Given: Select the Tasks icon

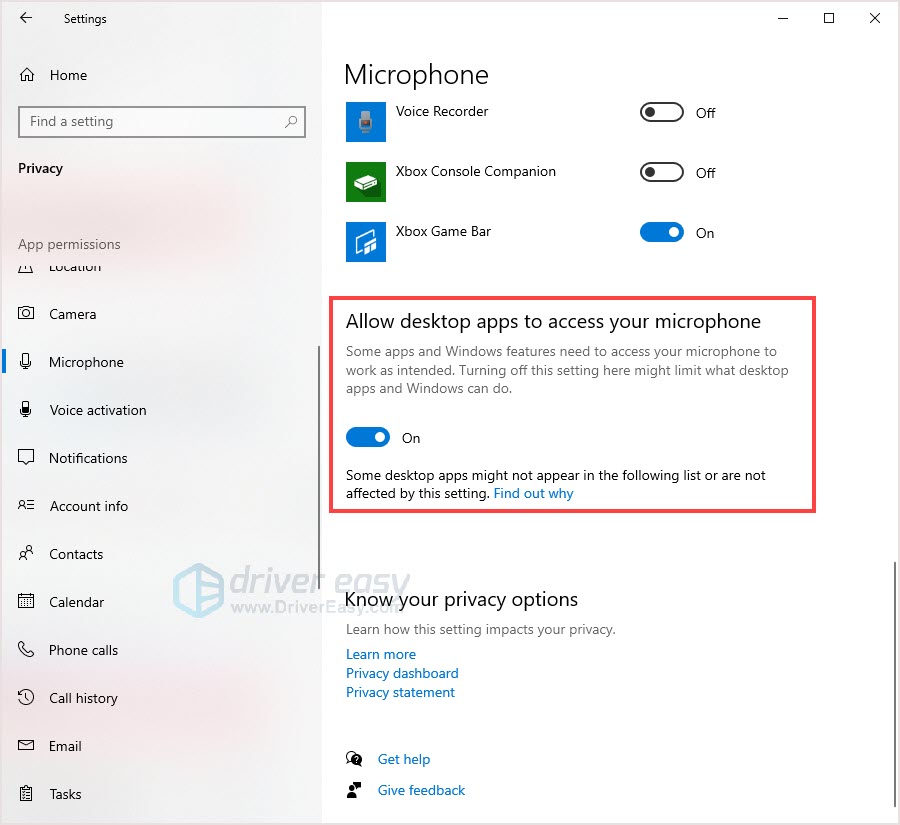Looking at the screenshot, I should coord(26,793).
